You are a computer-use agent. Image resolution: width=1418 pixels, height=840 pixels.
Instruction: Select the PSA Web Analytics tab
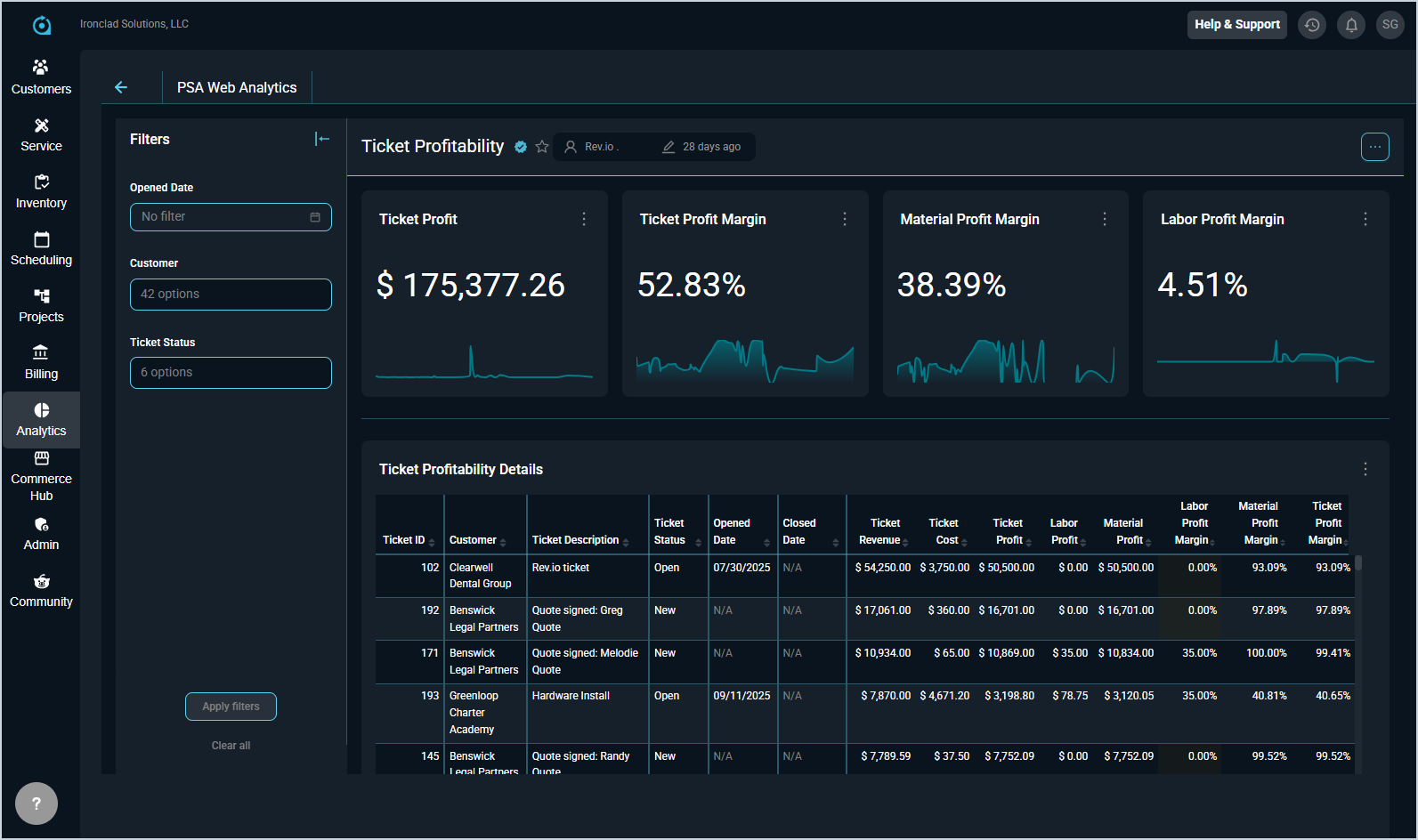coord(237,87)
